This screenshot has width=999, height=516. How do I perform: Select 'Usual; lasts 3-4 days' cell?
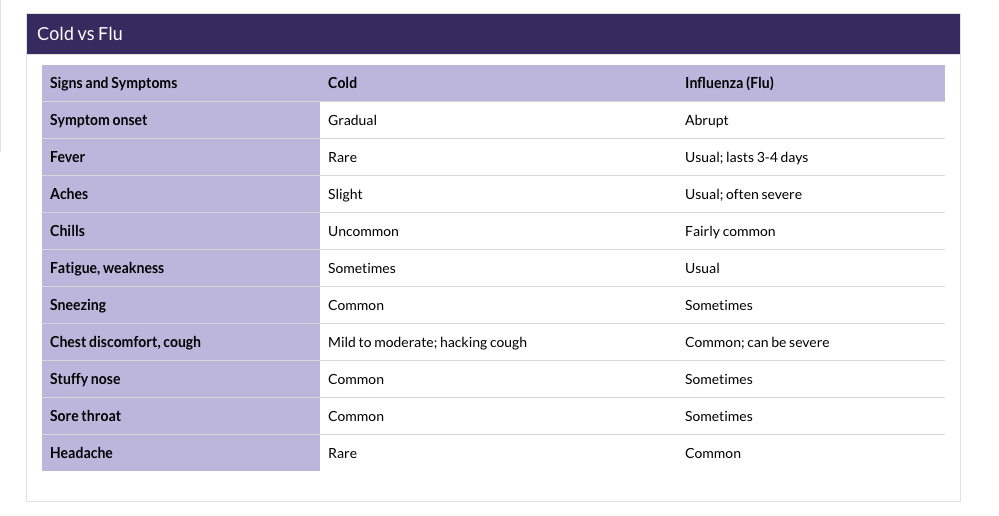(x=746, y=157)
